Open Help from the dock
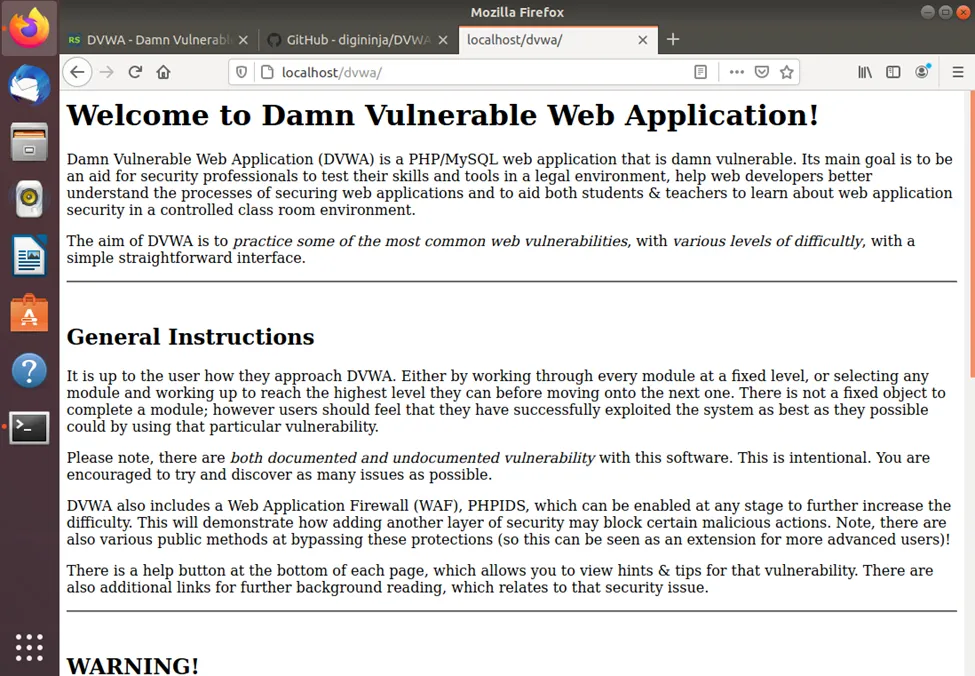 pyautogui.click(x=29, y=371)
